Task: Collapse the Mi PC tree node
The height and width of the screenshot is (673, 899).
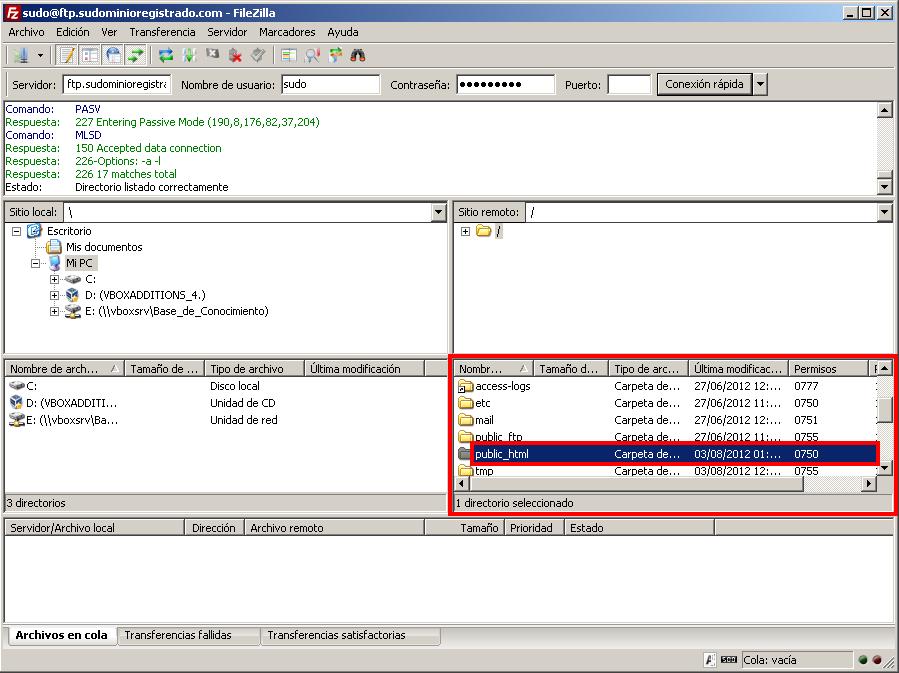Action: click(36, 264)
